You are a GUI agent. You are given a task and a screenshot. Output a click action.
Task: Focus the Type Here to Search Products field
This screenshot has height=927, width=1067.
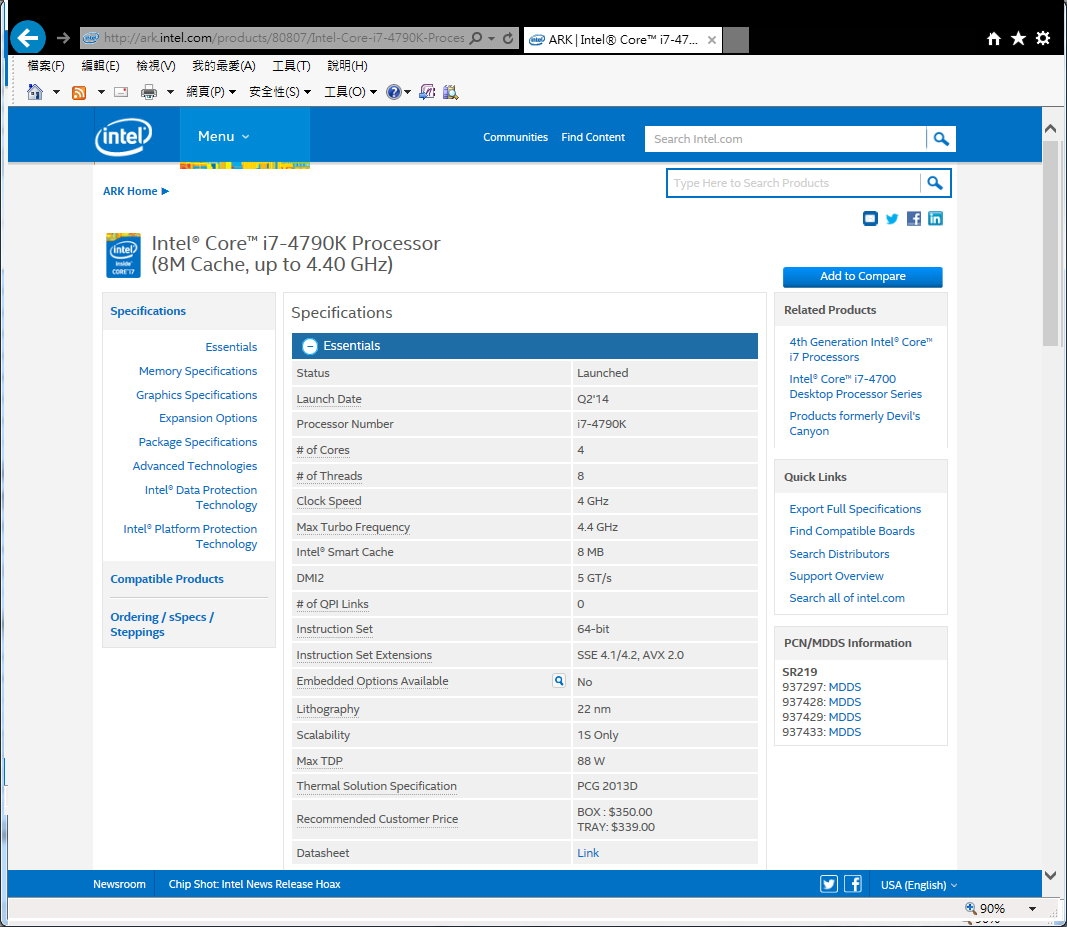(793, 183)
